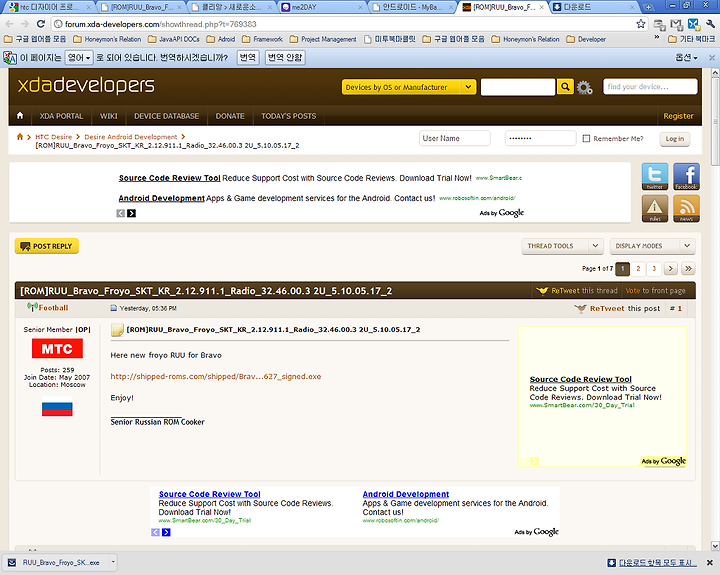Click the browser address bar
The image size is (720, 575).
(x=342, y=24)
